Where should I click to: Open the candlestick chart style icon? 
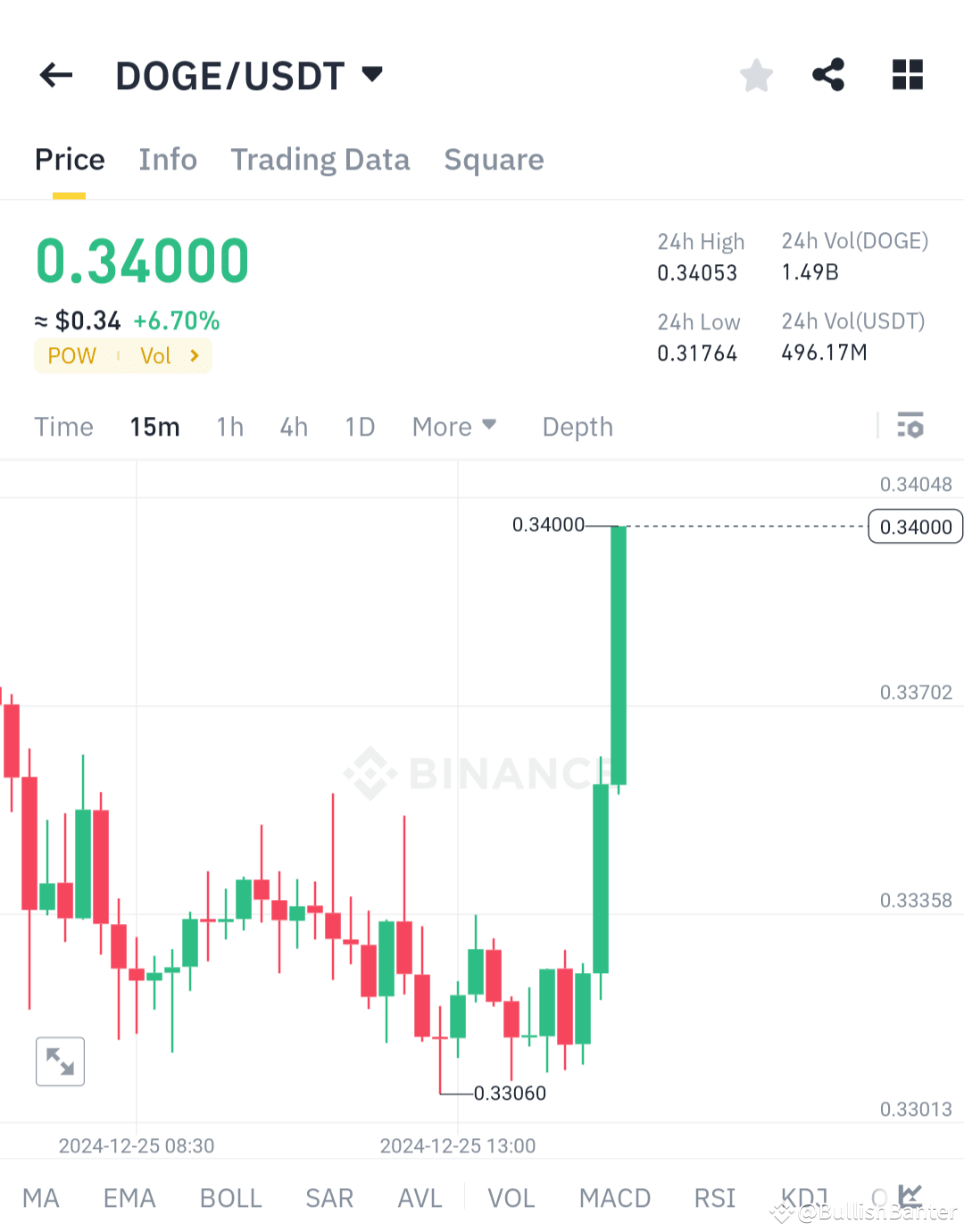coord(910,1195)
